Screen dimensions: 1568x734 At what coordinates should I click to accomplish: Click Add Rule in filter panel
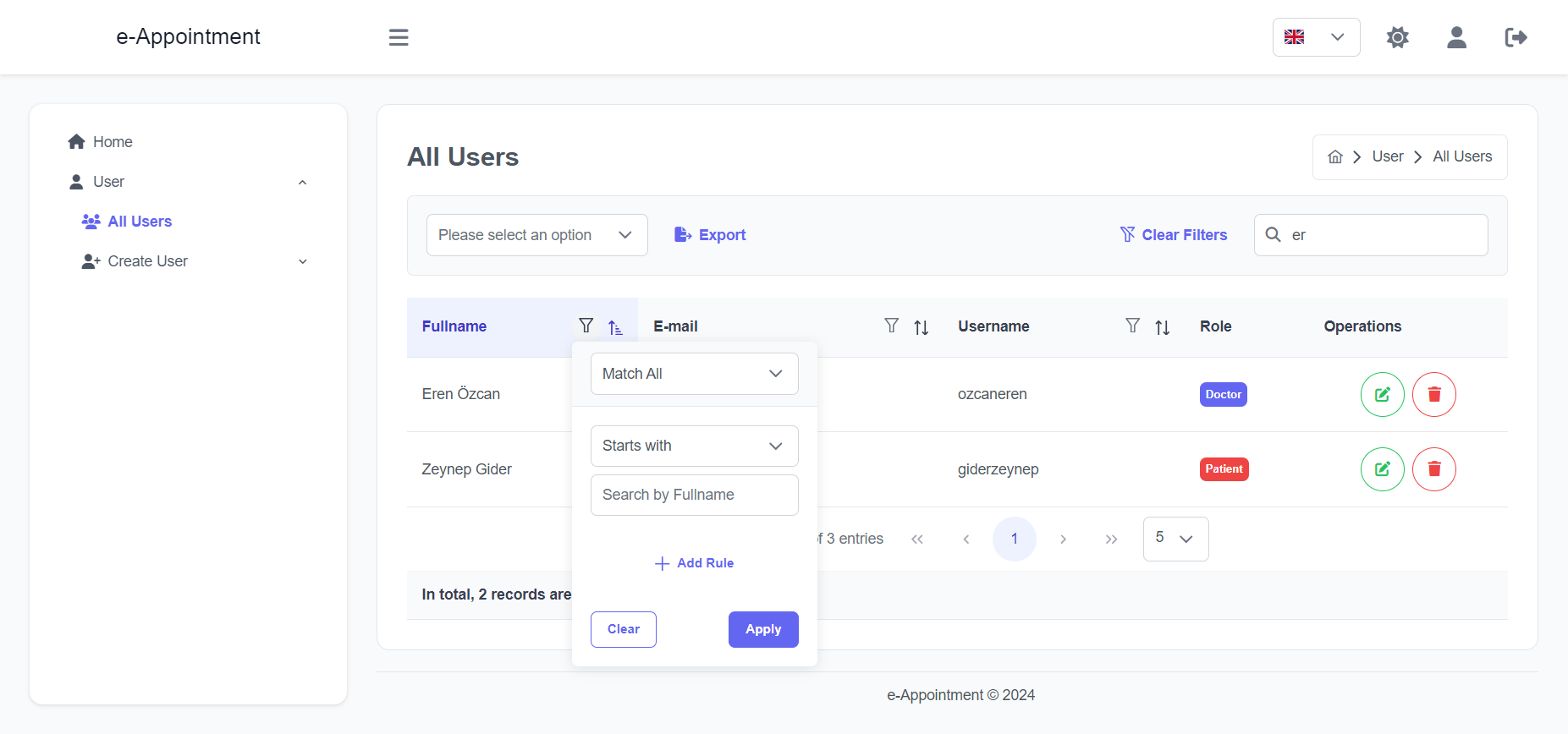(x=694, y=563)
